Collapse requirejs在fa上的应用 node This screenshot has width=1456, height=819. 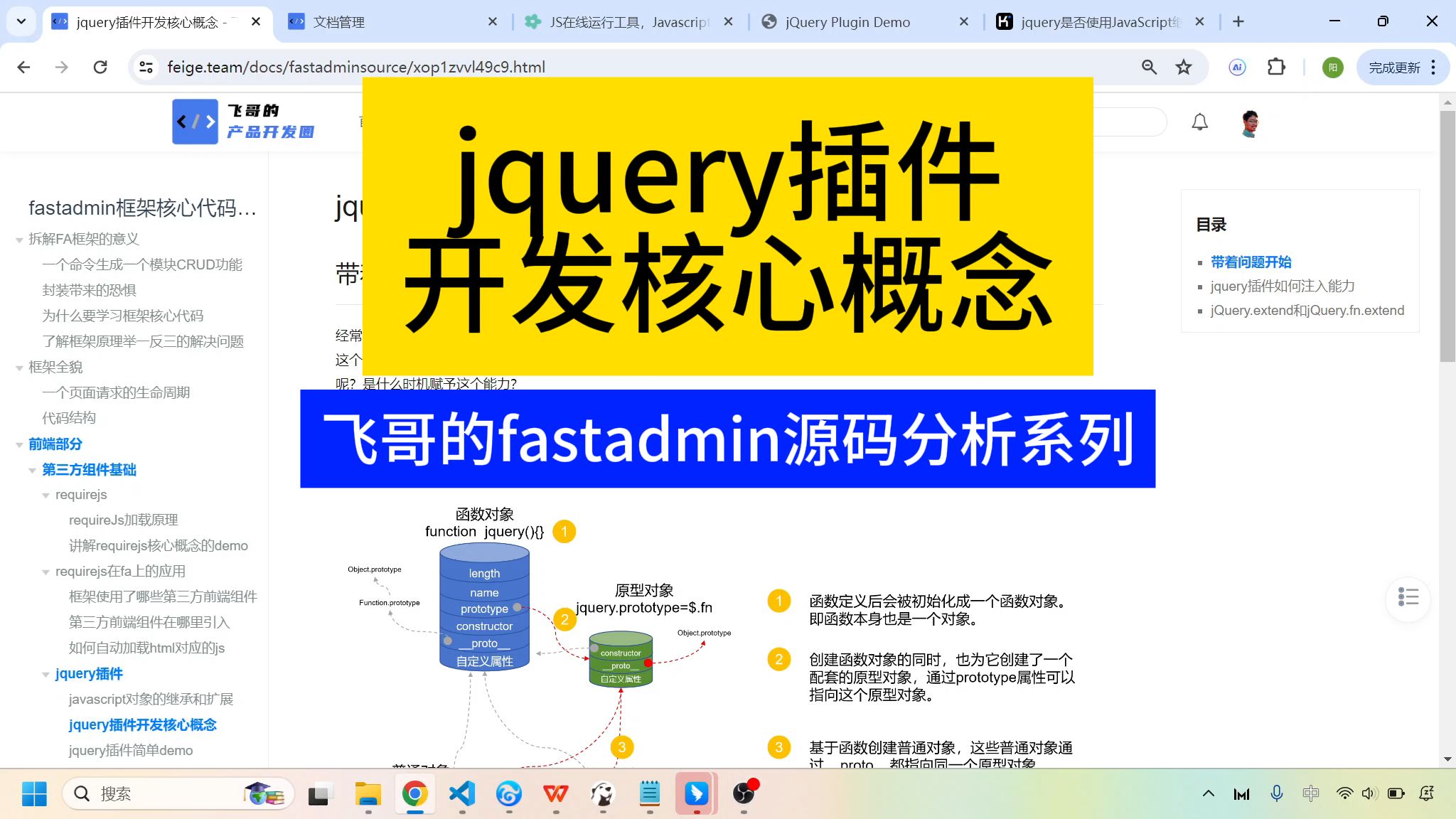coord(45,572)
